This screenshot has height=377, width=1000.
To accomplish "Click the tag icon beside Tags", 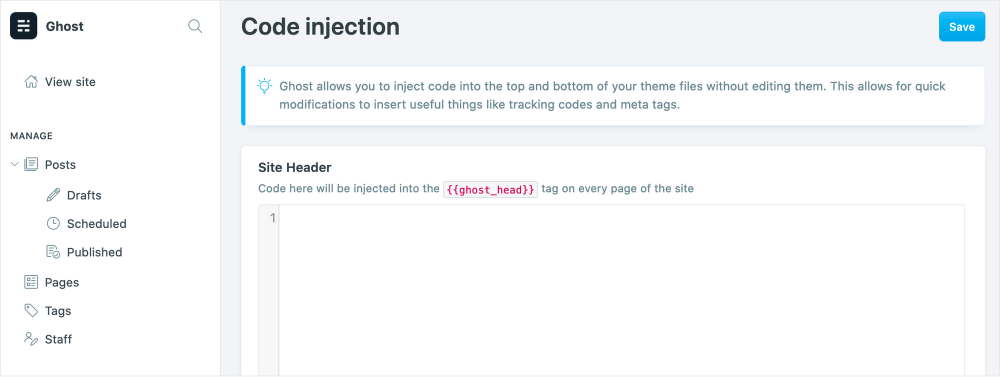I will tap(31, 311).
